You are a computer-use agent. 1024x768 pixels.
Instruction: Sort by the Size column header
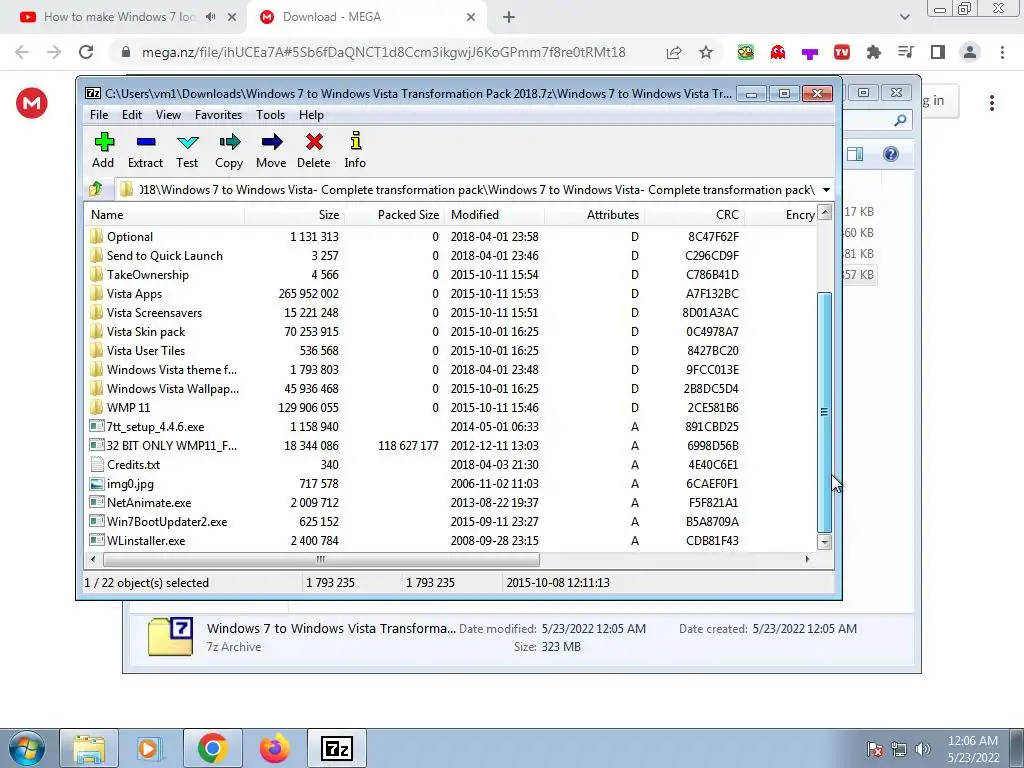(x=295, y=215)
